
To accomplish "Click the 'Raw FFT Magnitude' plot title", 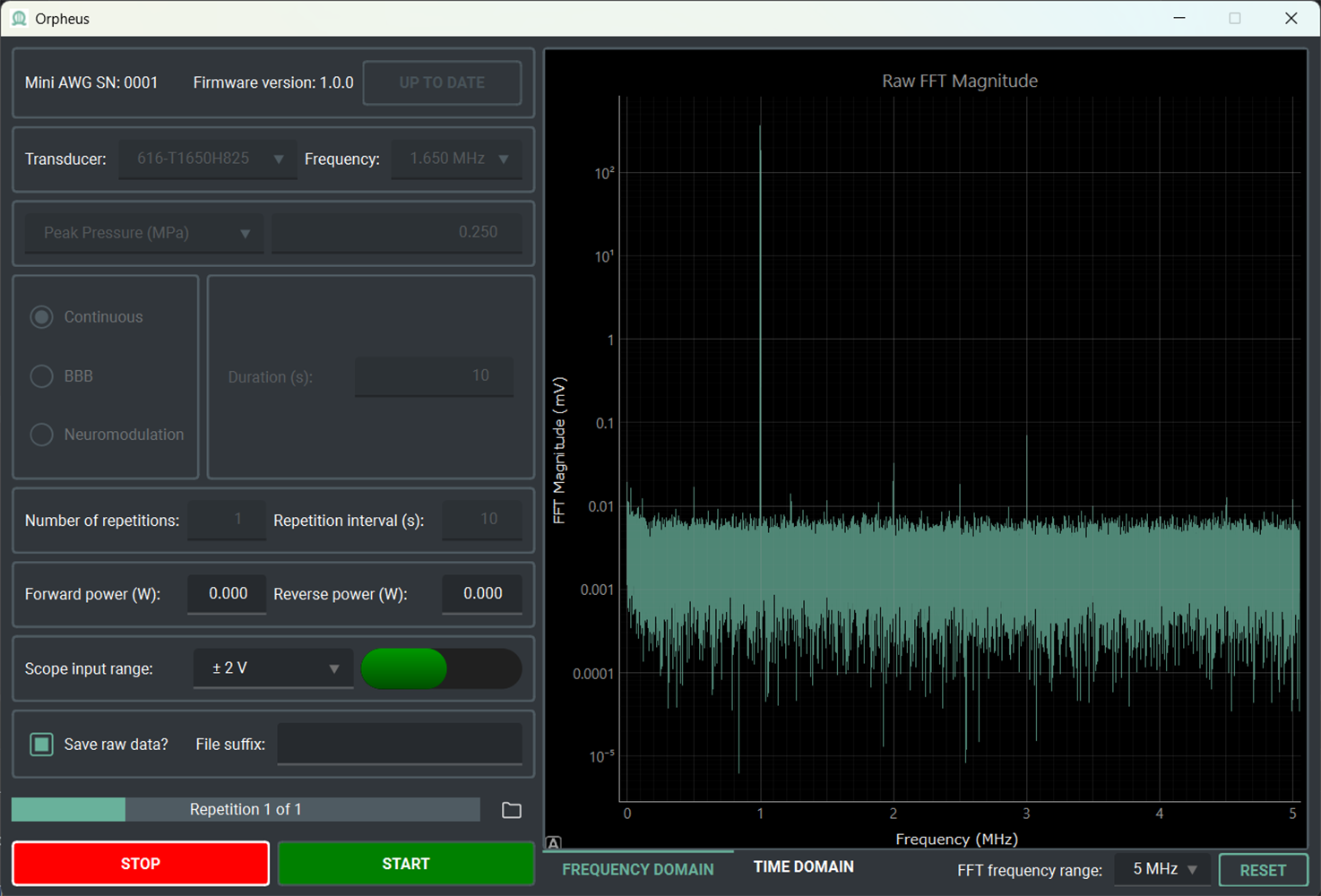I will pos(960,81).
